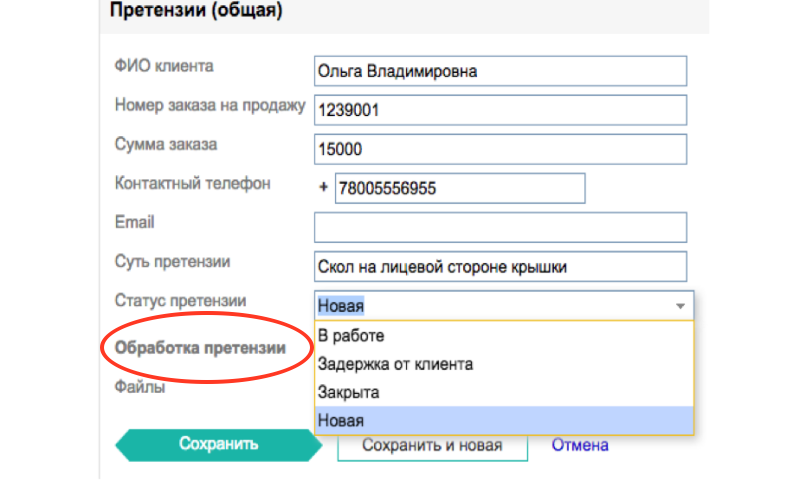The height and width of the screenshot is (498, 800).
Task: Click the 'Претензии (общая)' form title
Action: point(196,10)
